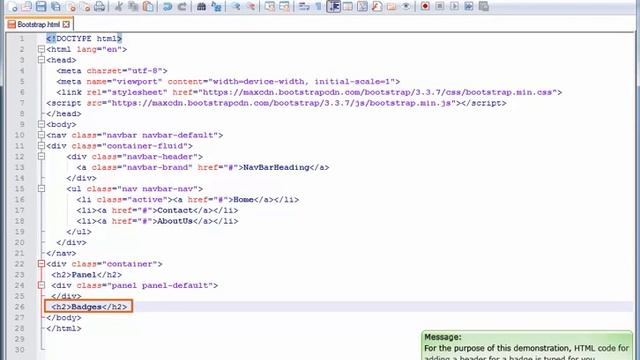This screenshot has width=640, height=360.
Task: Play back the recorded macro icon
Action: click(454, 6)
